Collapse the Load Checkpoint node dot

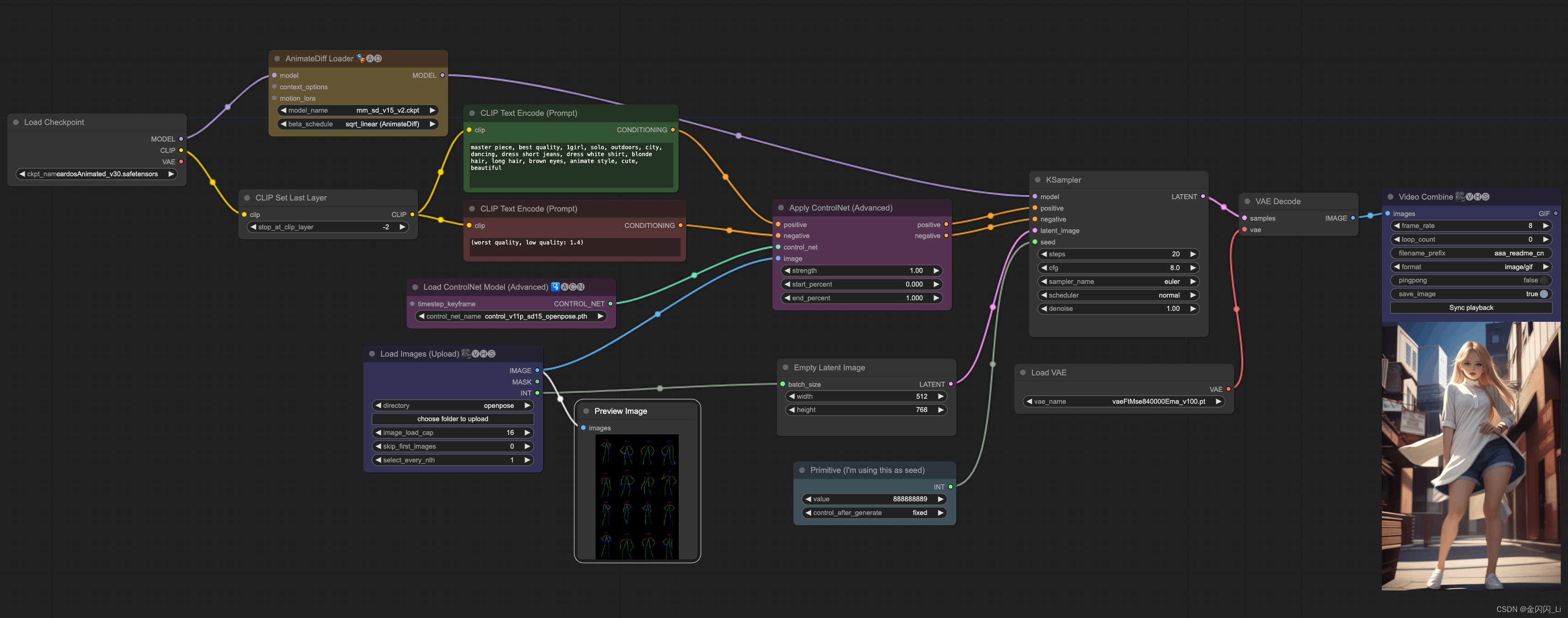16,123
